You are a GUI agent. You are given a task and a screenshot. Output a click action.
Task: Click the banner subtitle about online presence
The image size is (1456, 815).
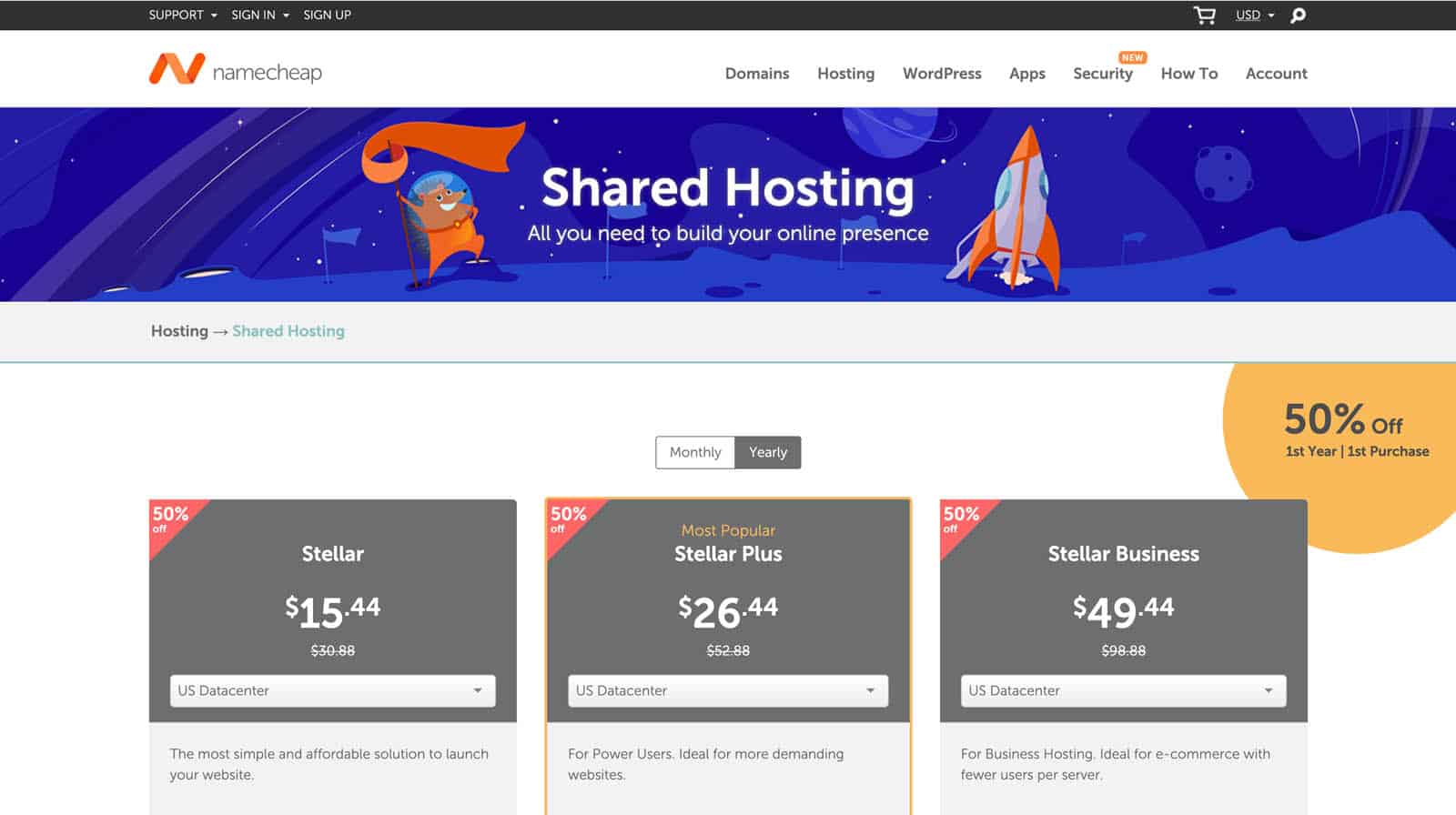click(728, 233)
